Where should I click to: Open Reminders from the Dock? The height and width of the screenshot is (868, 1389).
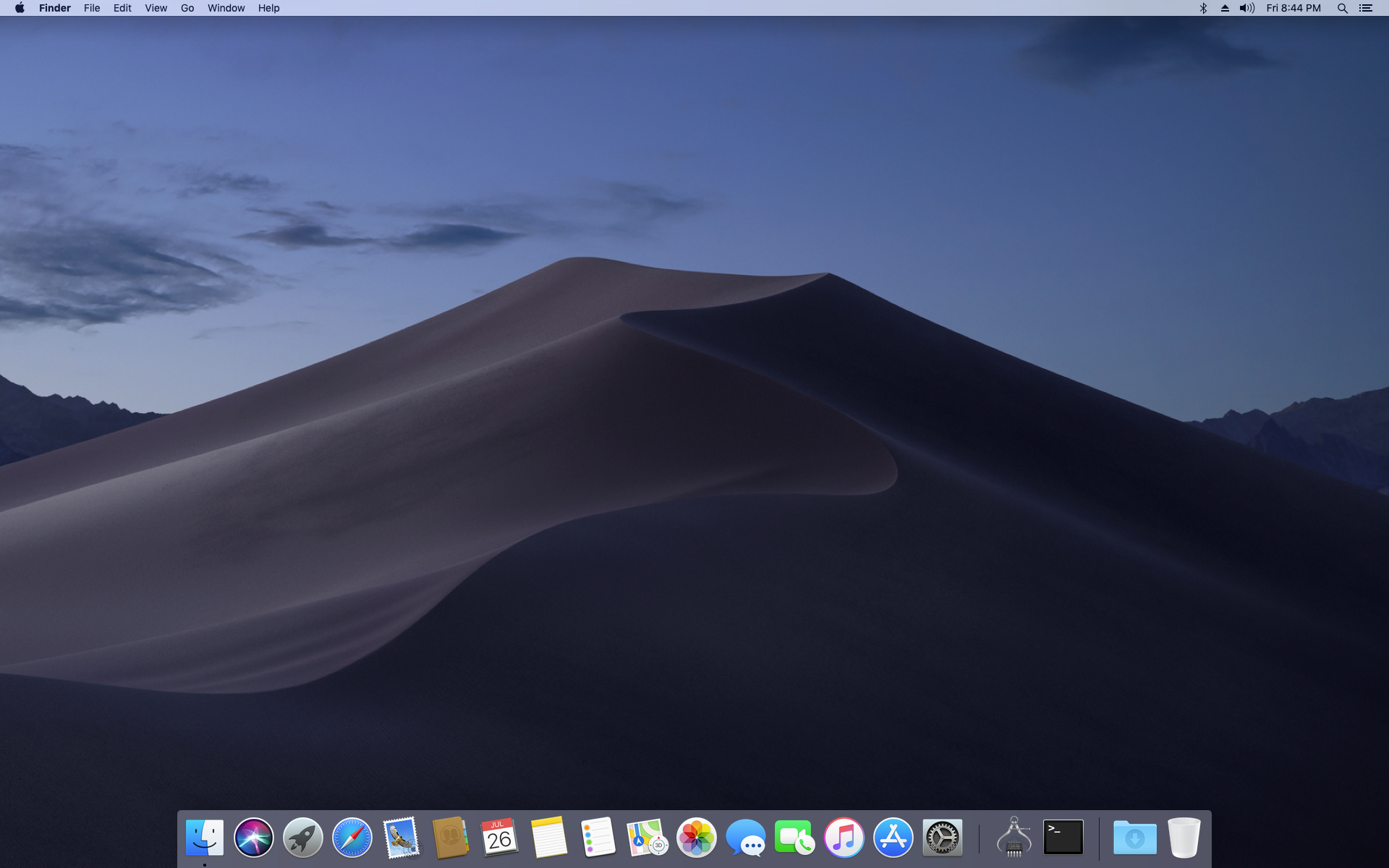[598, 838]
